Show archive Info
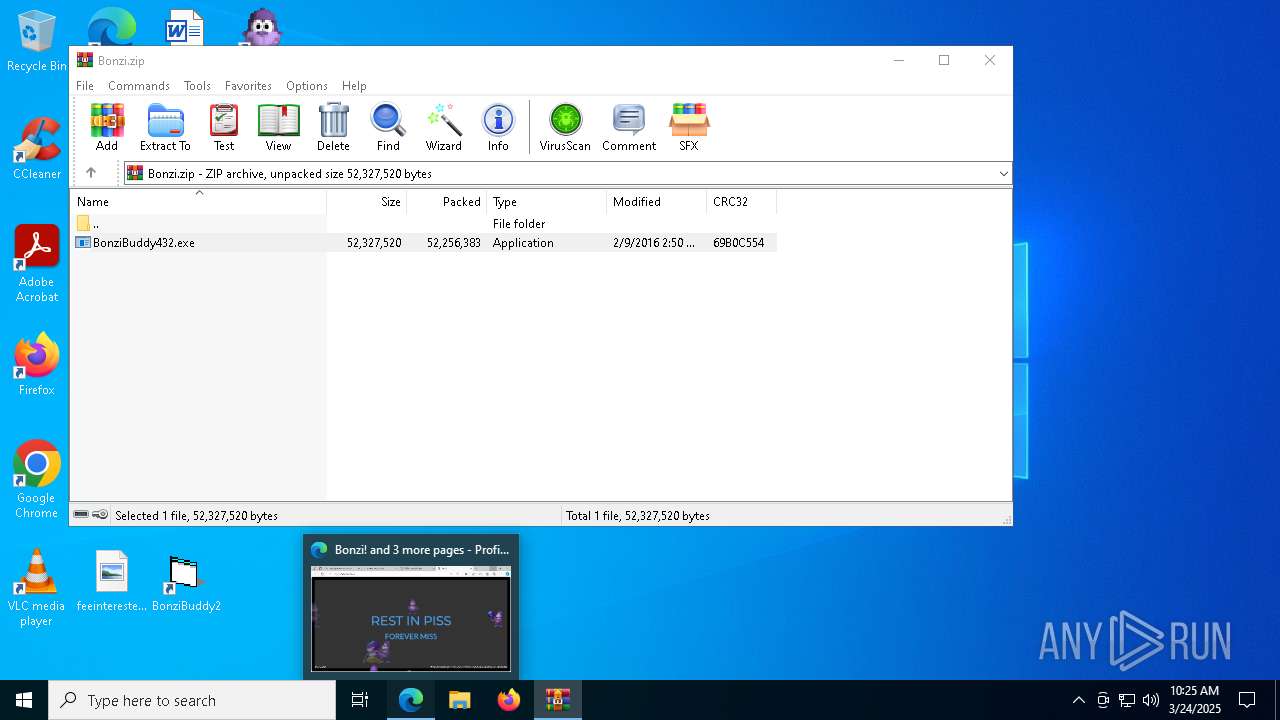1280x720 pixels. click(498, 127)
